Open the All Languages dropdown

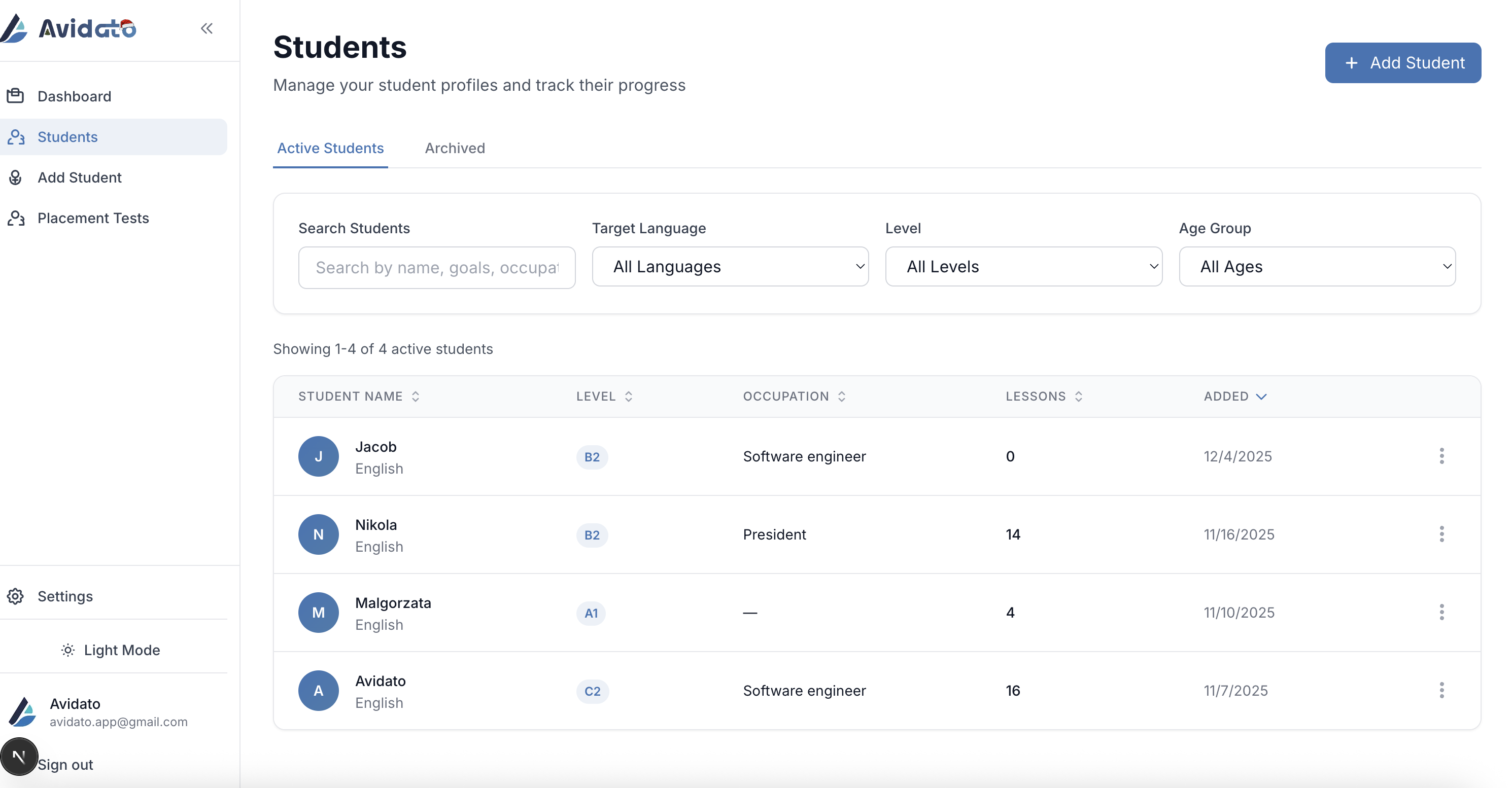point(730,267)
